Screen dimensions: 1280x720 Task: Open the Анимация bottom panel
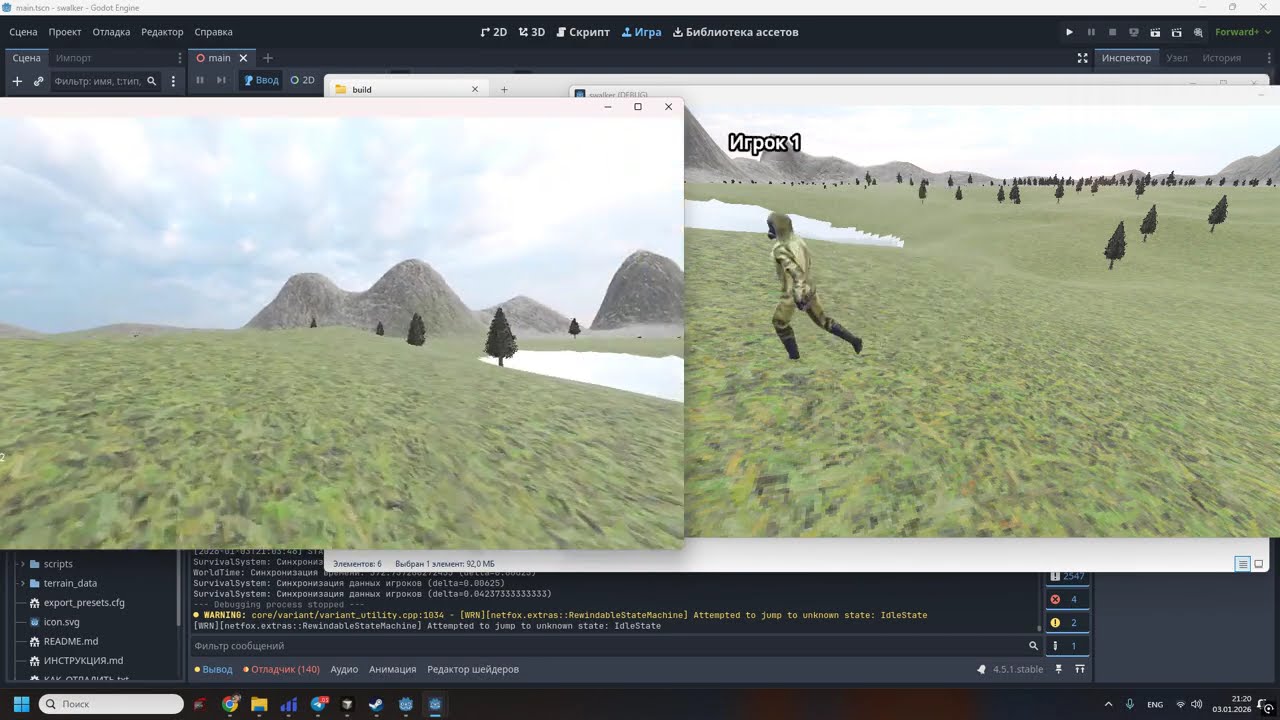[x=392, y=669]
